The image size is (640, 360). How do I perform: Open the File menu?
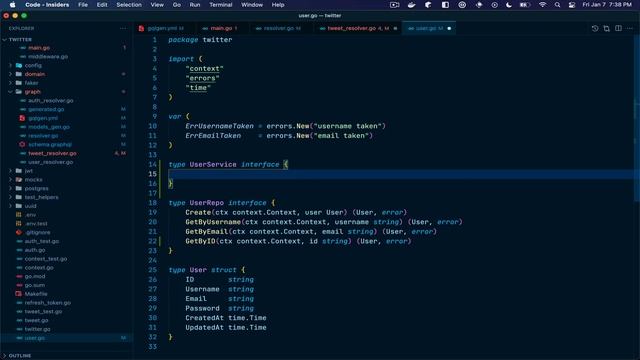click(x=83, y=5)
